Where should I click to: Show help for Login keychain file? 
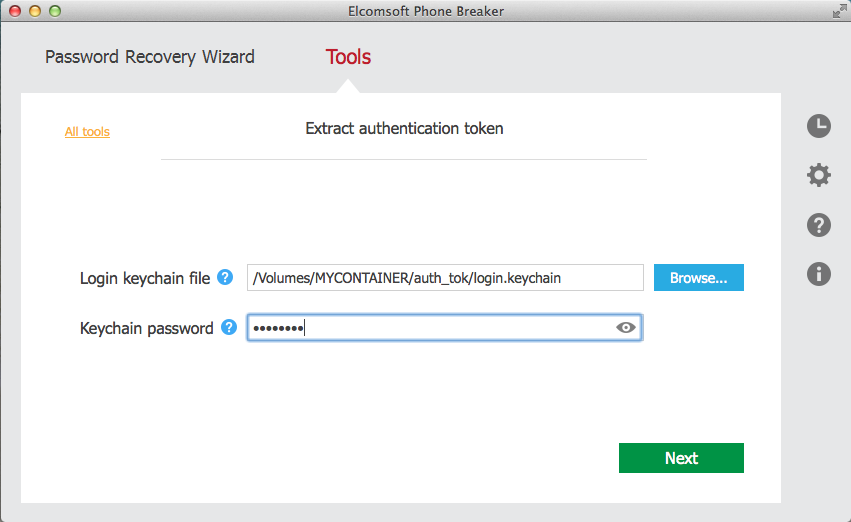[x=225, y=278]
